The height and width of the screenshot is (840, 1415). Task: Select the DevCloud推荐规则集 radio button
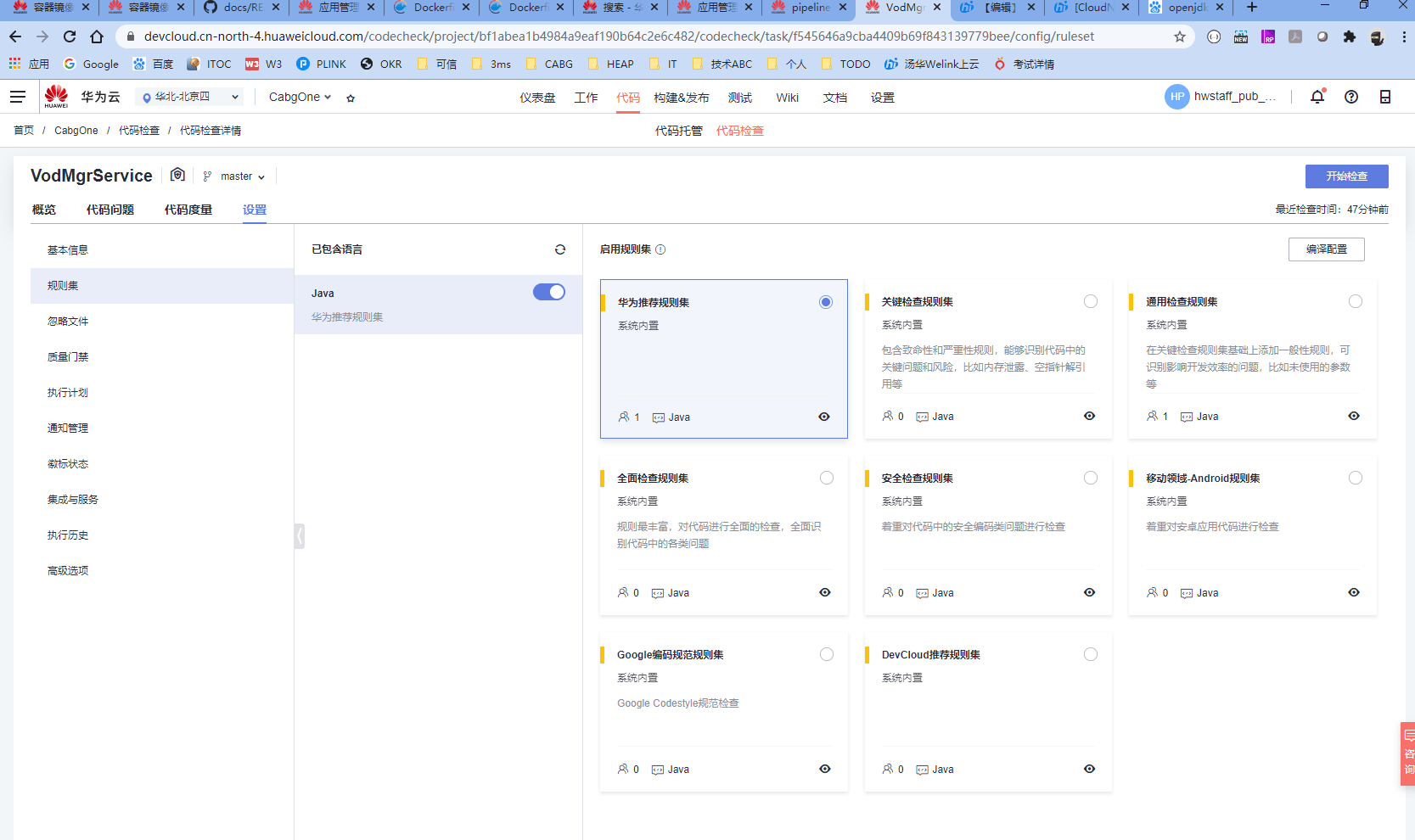pyautogui.click(x=1091, y=654)
